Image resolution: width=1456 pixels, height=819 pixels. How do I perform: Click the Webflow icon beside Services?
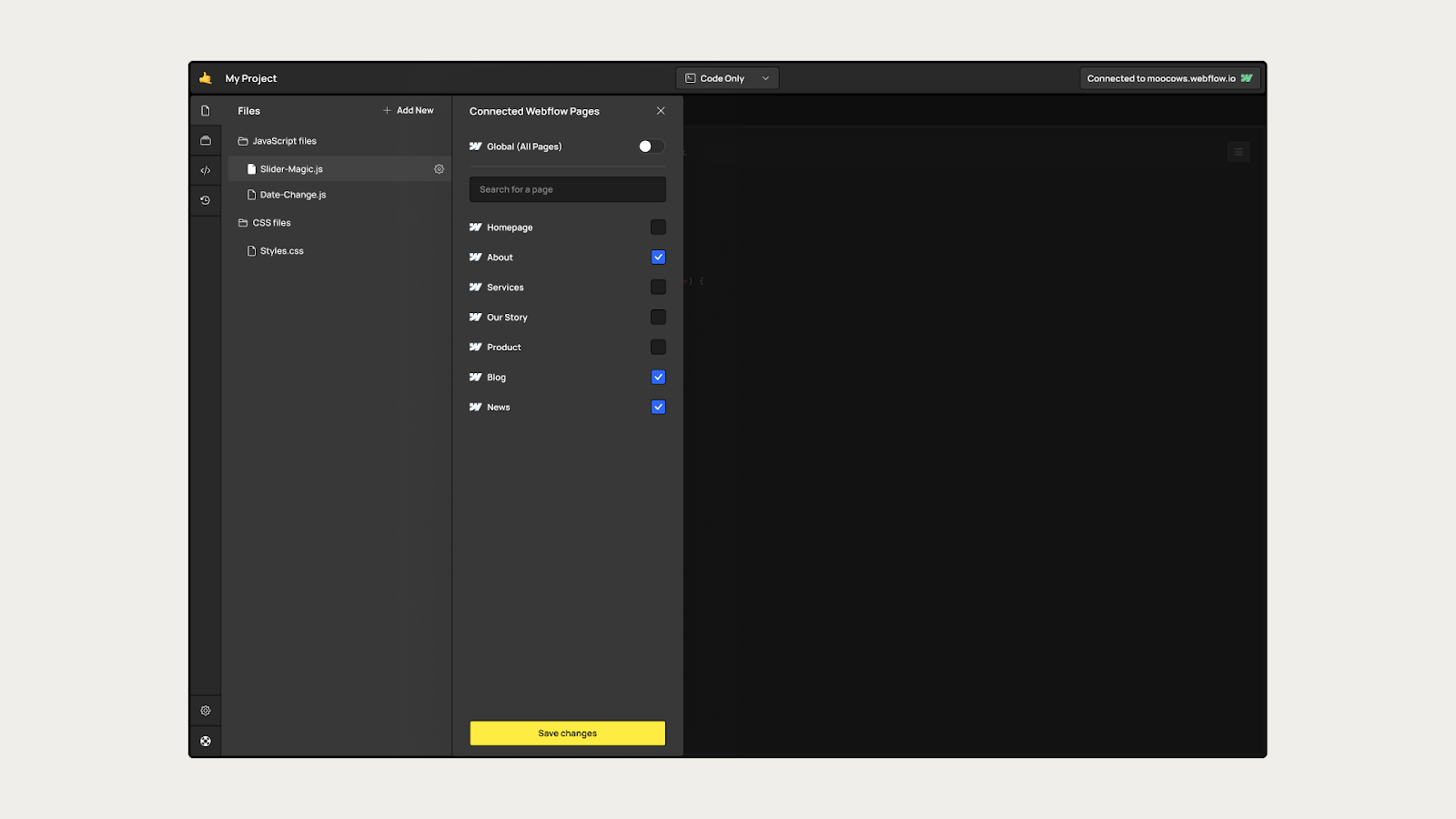(x=475, y=288)
